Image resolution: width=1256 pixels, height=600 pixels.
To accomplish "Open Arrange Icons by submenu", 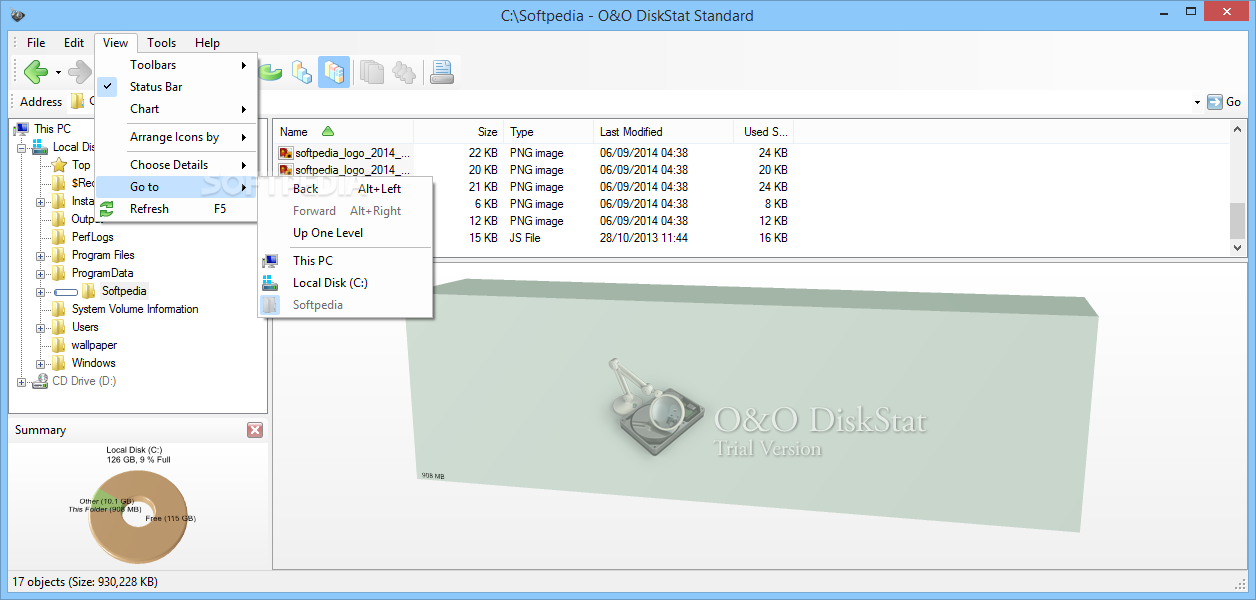I will pos(177,137).
